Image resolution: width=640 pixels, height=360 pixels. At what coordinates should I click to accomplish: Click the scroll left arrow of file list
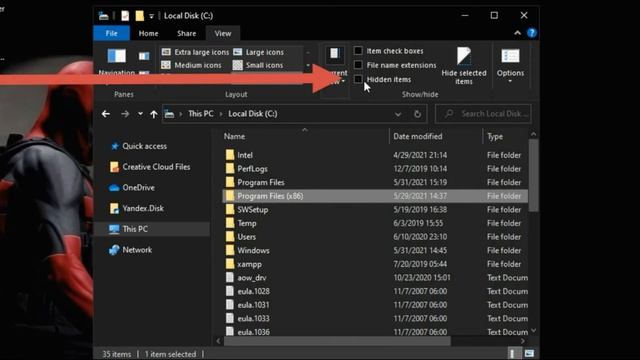218,341
